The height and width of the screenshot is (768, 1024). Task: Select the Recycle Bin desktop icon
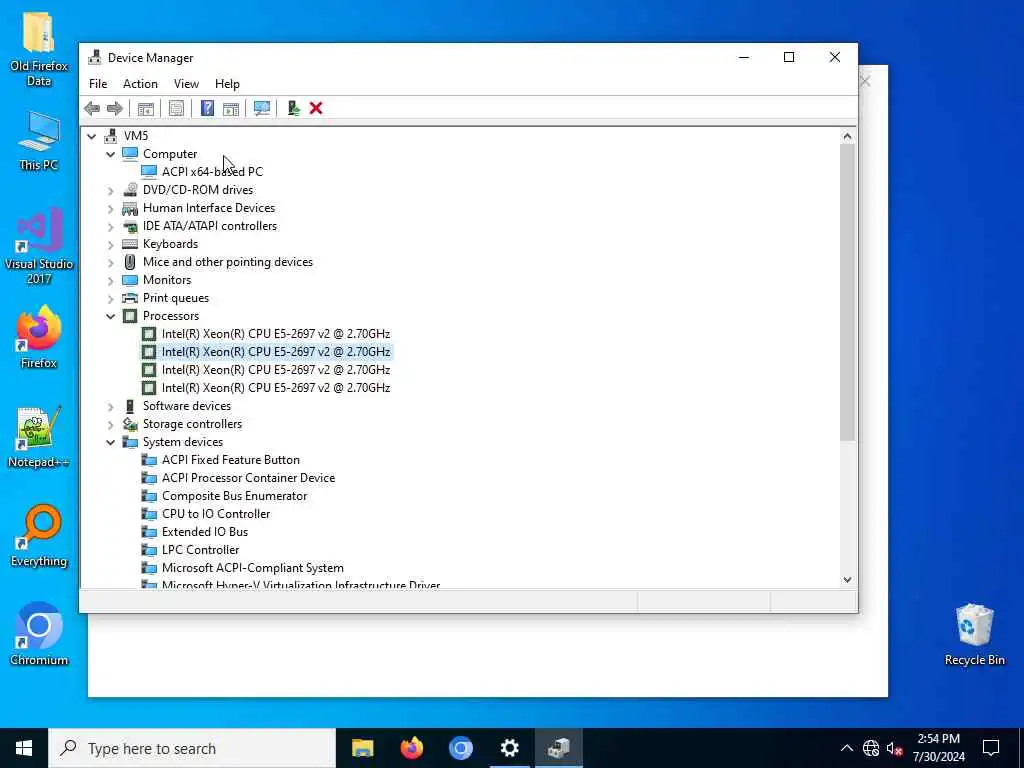pyautogui.click(x=974, y=635)
